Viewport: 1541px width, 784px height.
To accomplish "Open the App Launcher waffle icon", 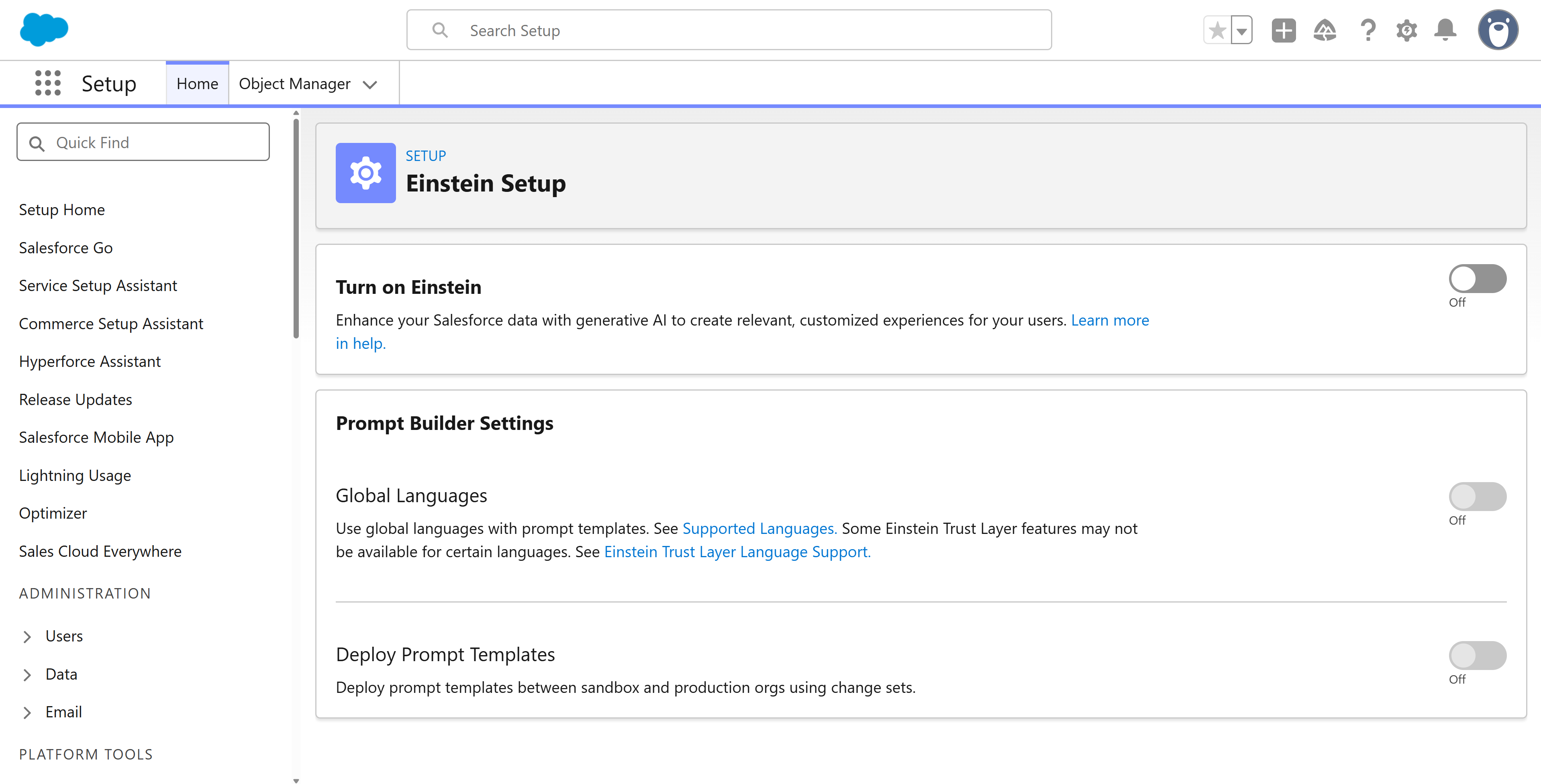I will pos(47,83).
